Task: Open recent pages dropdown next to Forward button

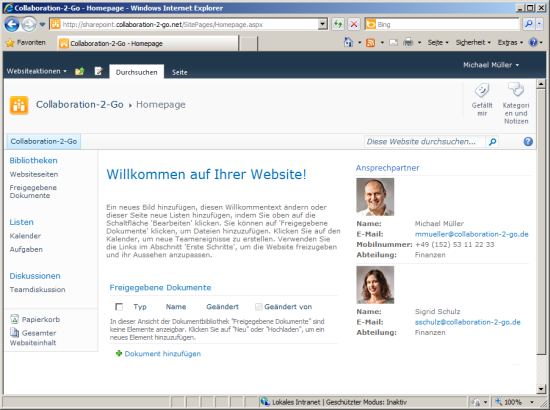Action: coord(42,25)
